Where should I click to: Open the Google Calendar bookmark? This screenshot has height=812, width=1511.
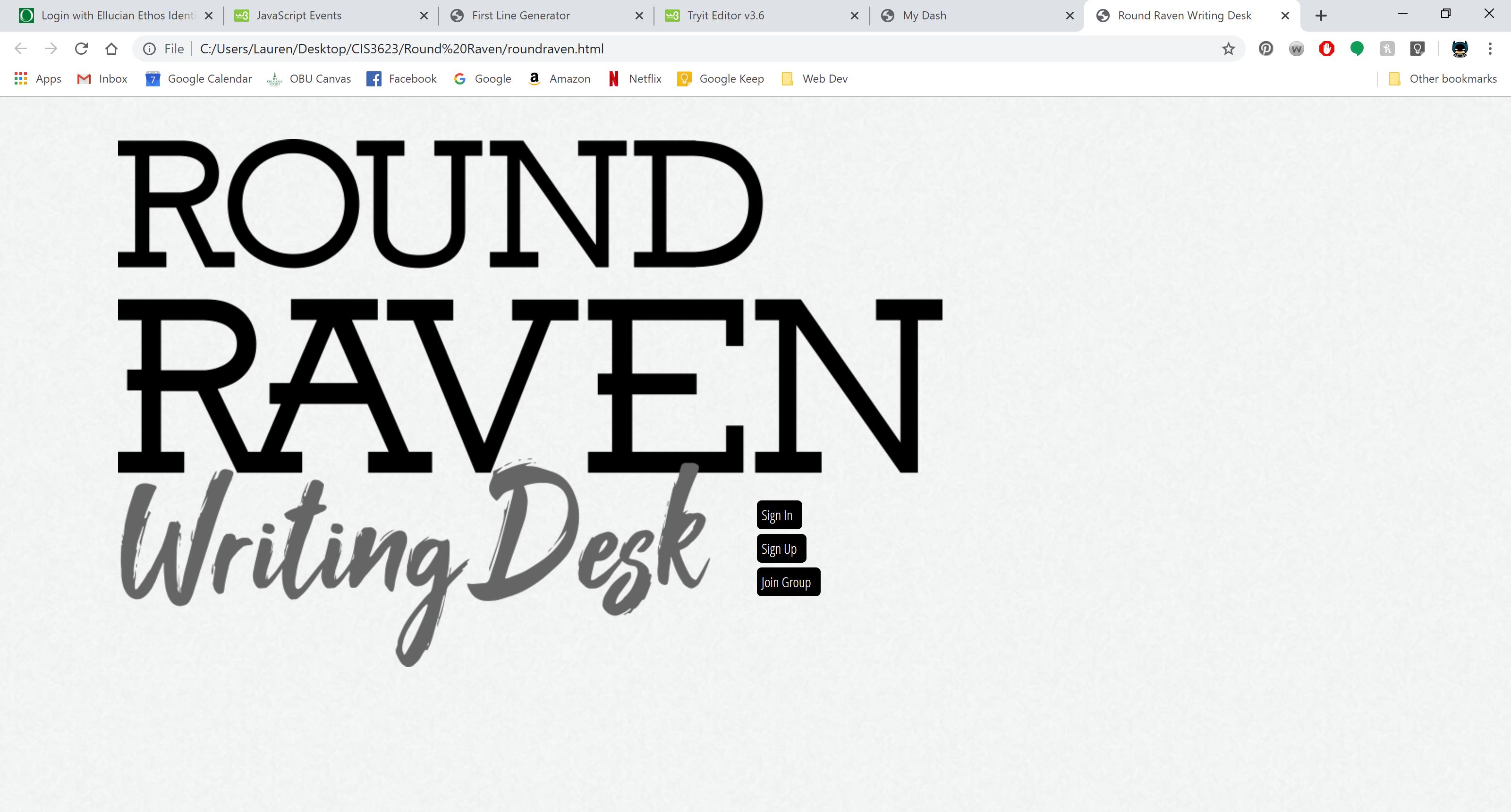(198, 78)
